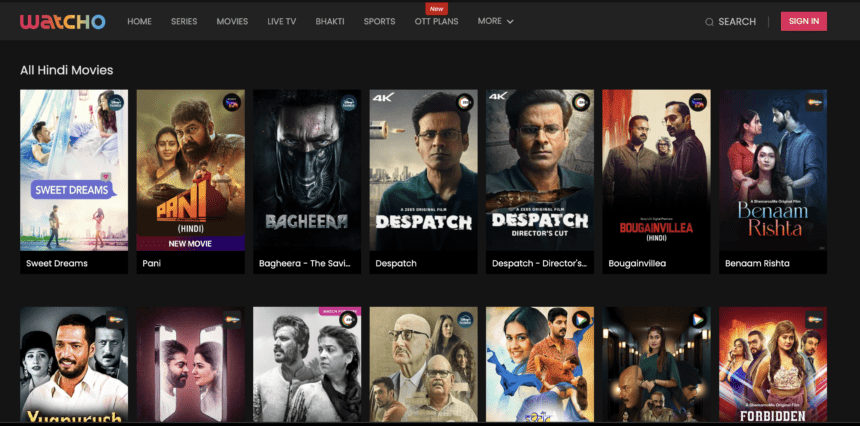Click play-logo badge on colorful dancing couple poster
860x426 pixels.
tap(581, 320)
